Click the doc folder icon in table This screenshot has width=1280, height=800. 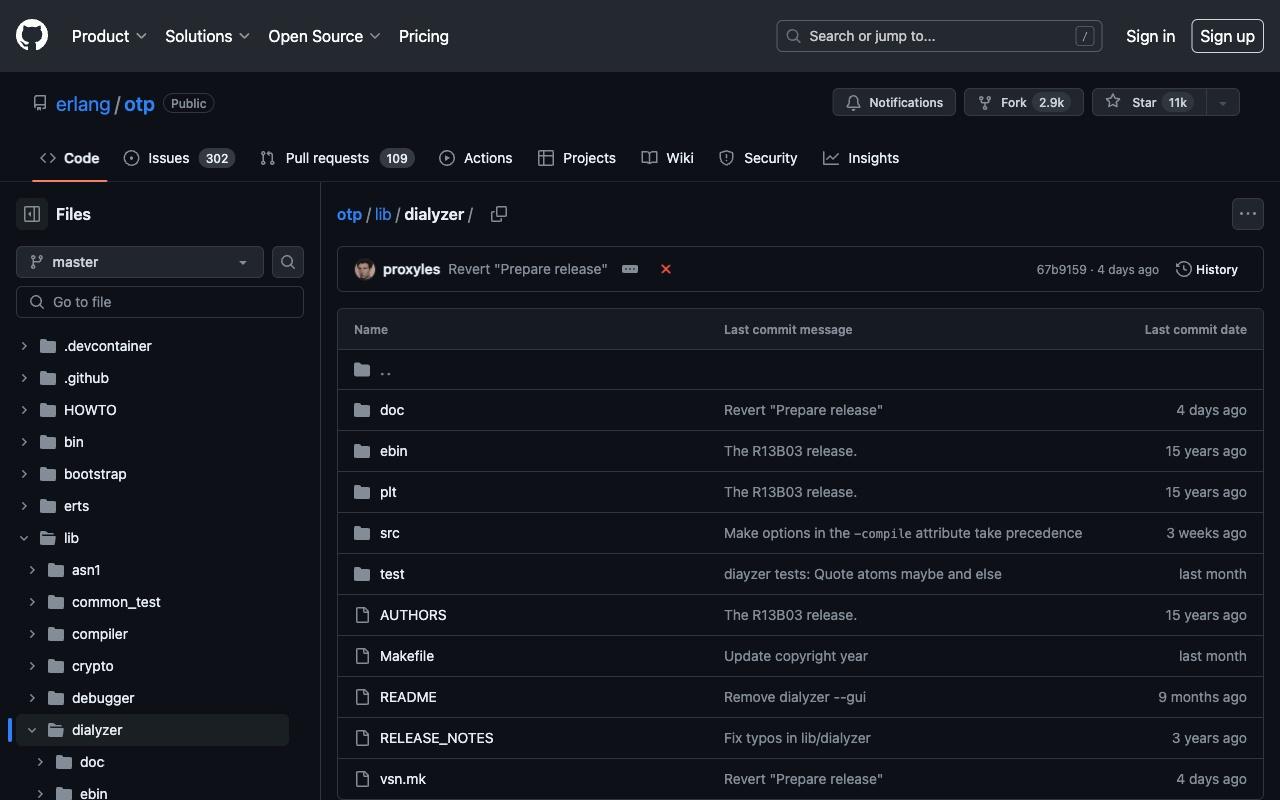362,410
